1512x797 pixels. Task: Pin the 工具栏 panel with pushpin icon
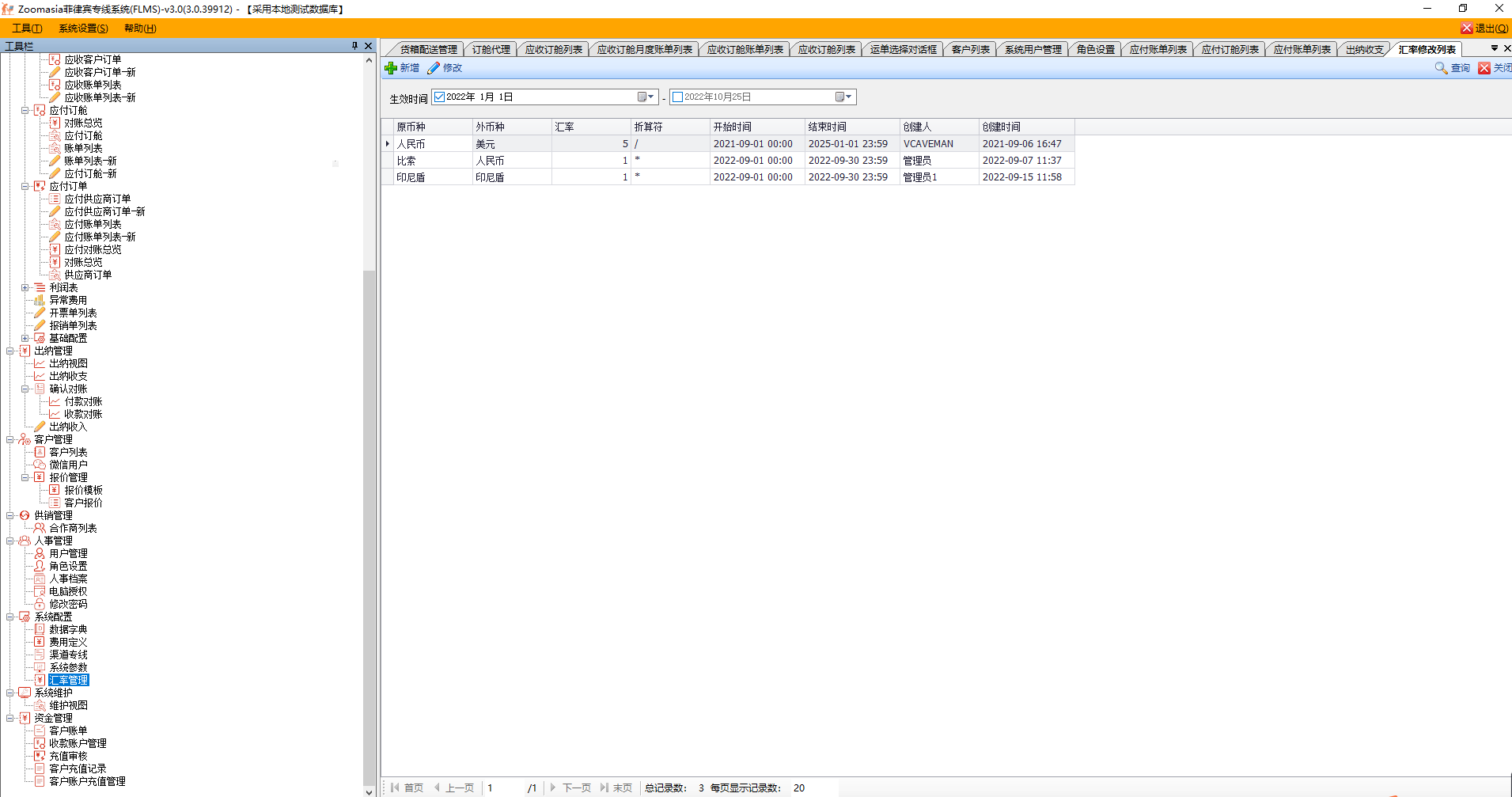354,46
